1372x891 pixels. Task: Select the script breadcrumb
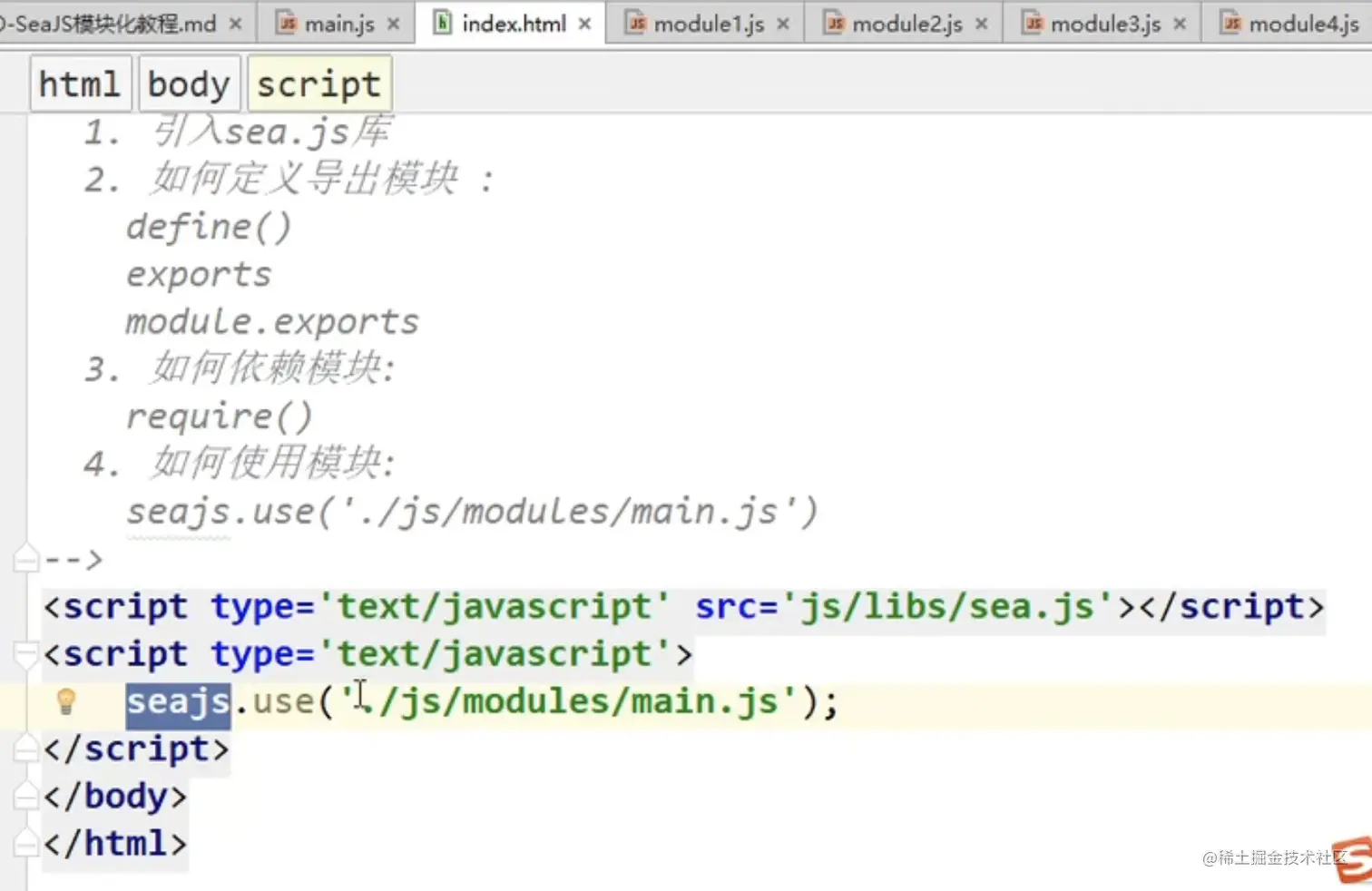318,83
